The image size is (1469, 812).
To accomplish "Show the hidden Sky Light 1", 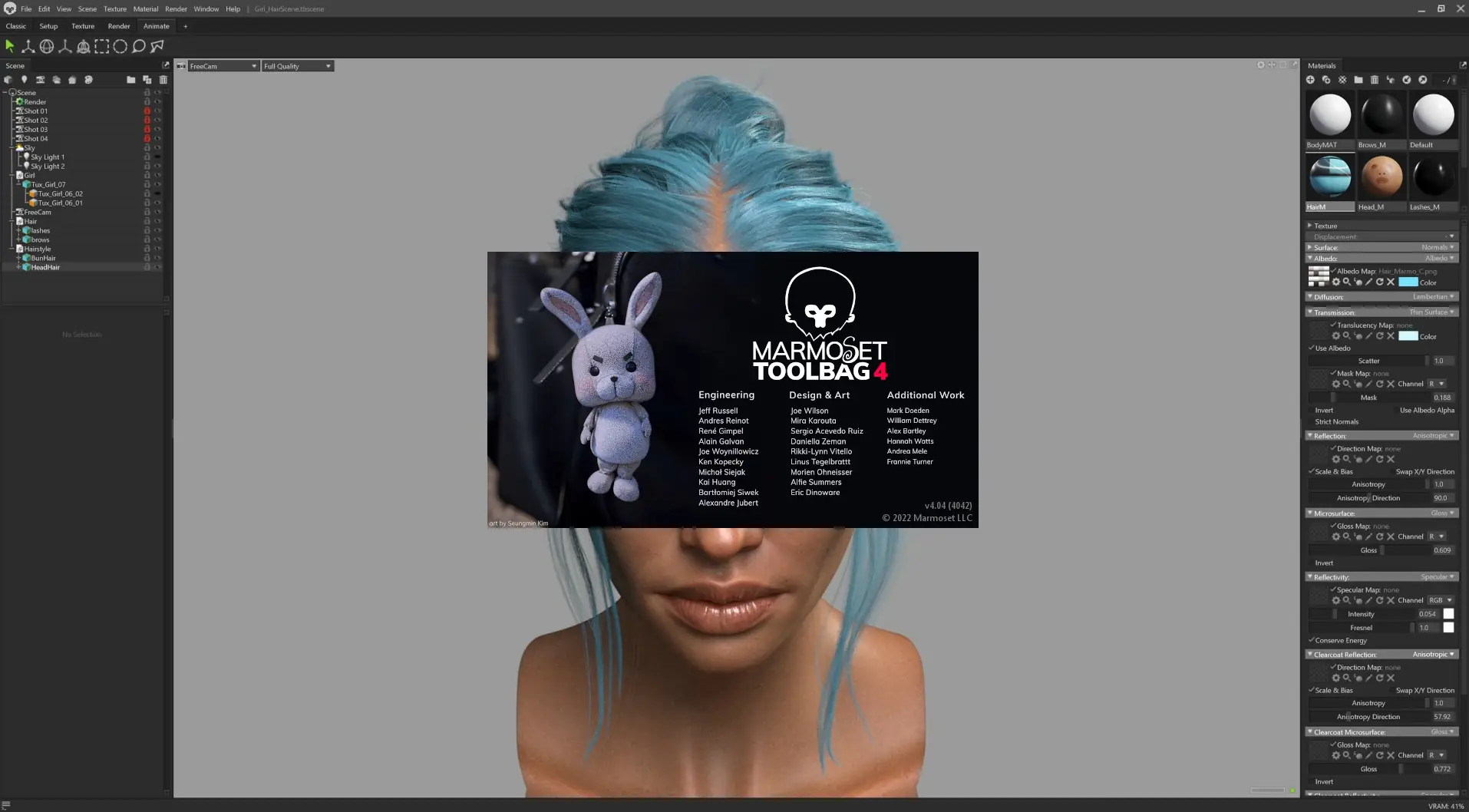I will tap(158, 157).
